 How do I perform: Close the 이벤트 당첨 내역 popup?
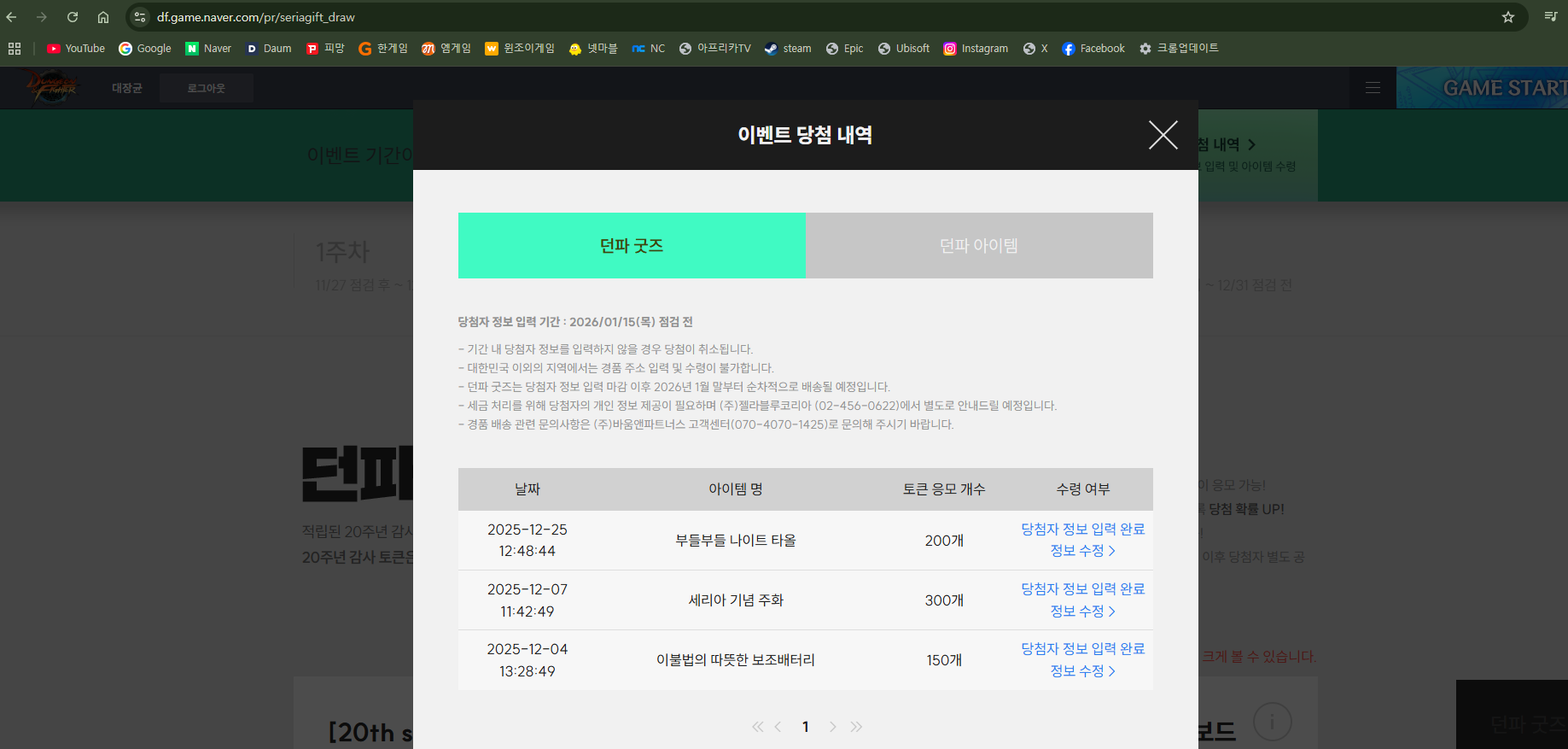(1163, 135)
